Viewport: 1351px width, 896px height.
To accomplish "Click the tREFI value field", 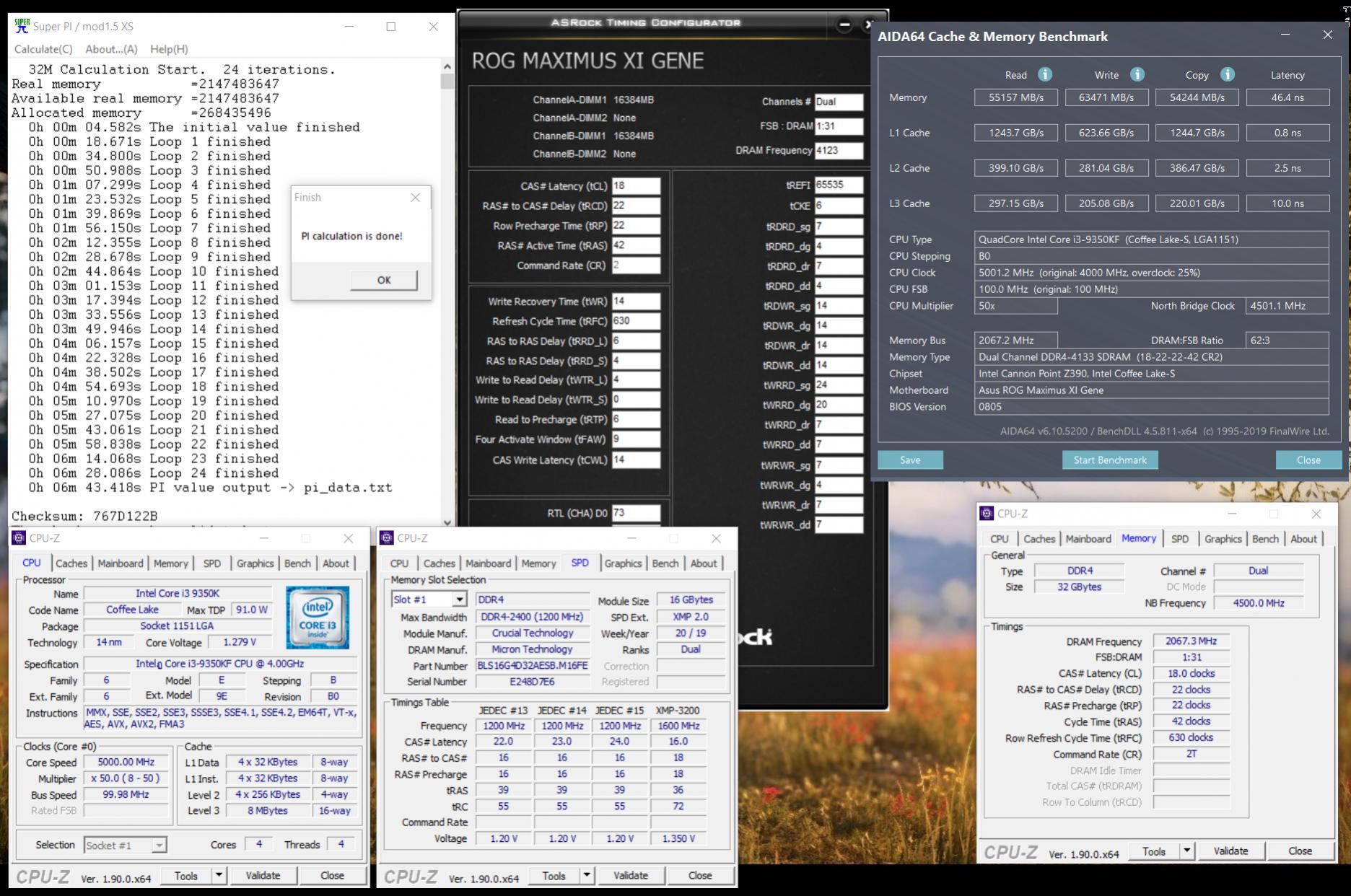I will (839, 185).
